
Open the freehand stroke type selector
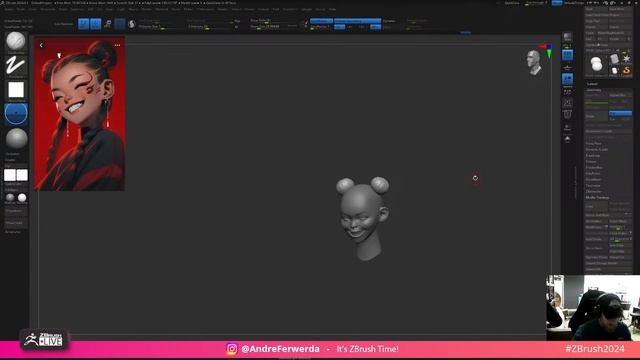click(x=16, y=66)
